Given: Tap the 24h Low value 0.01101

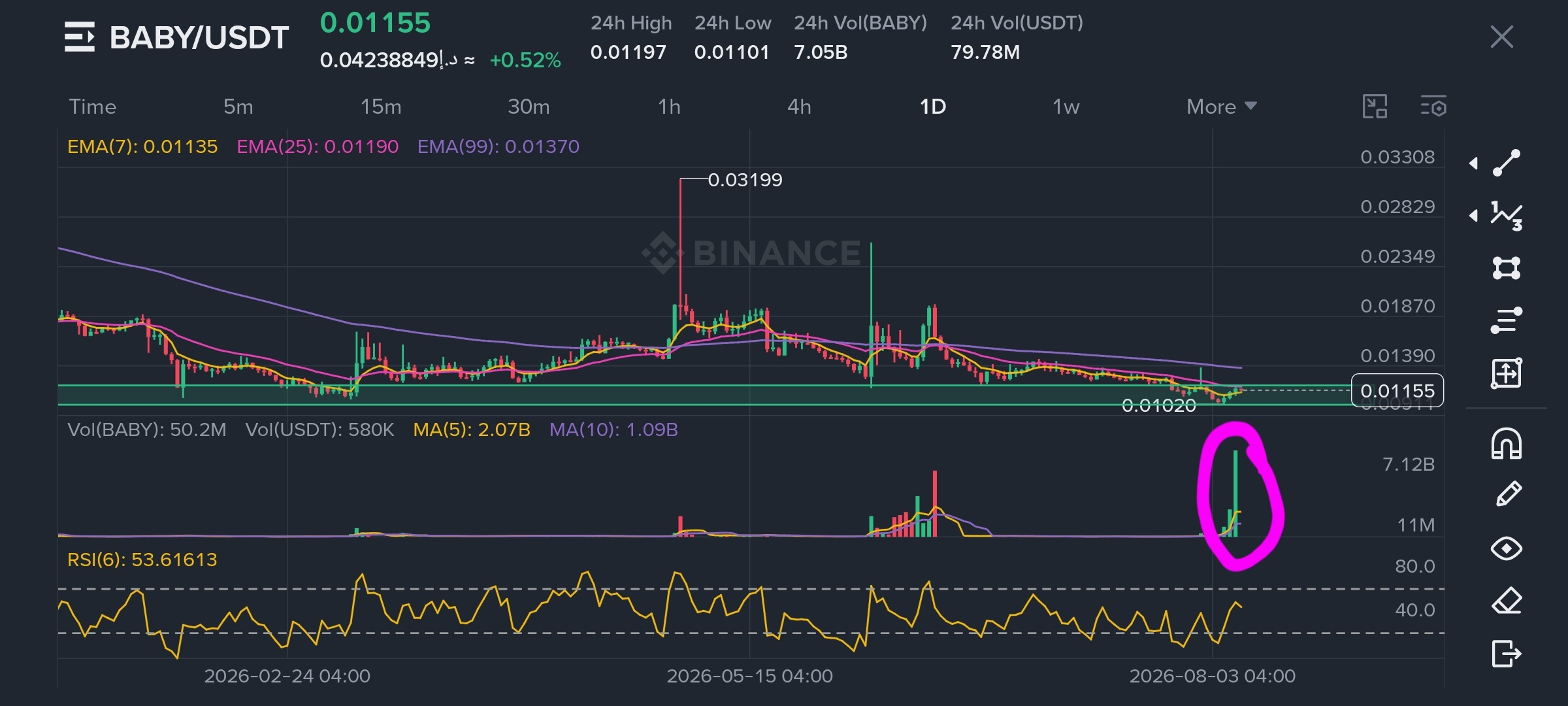Looking at the screenshot, I should click(732, 52).
